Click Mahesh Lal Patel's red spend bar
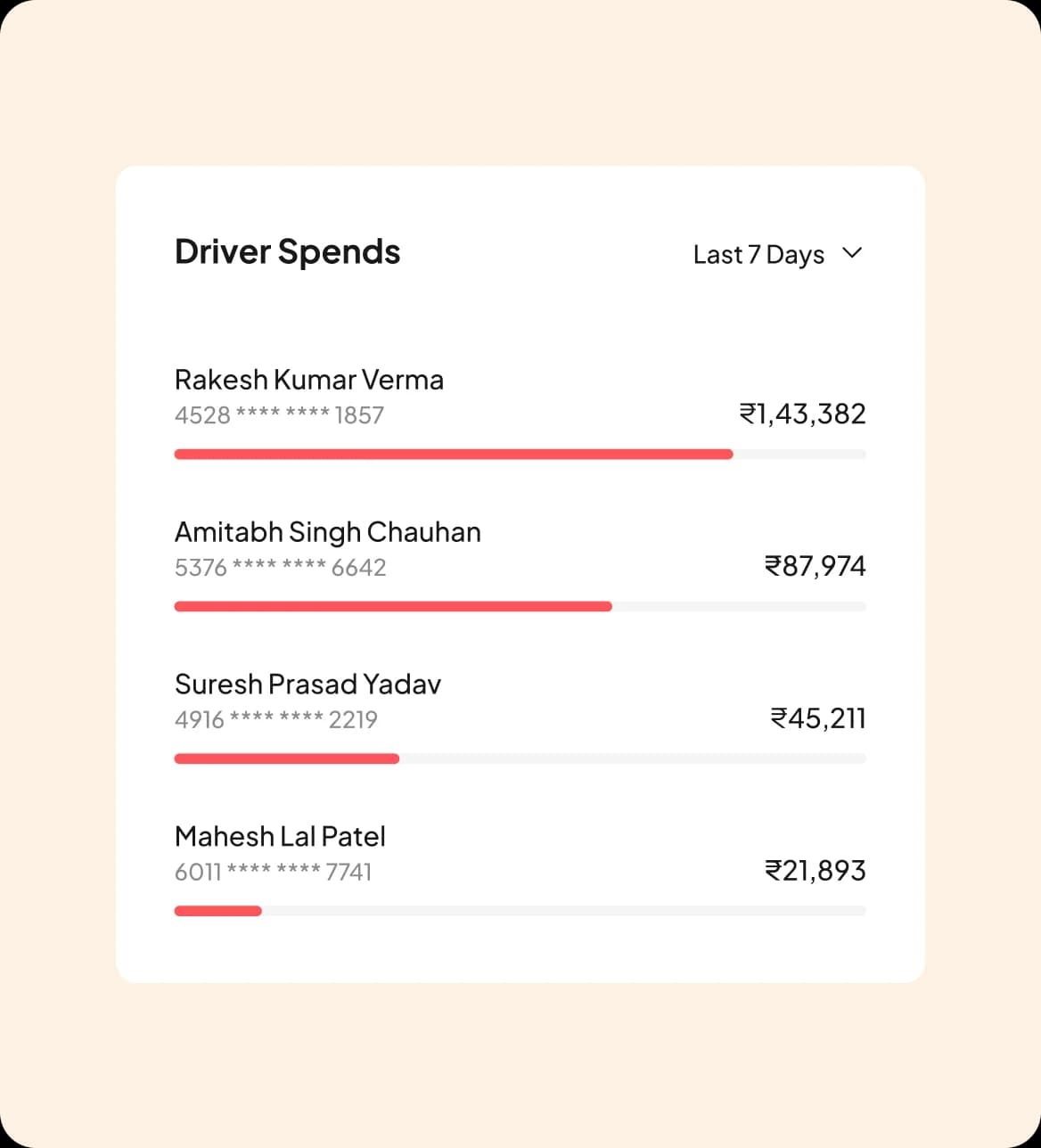Screen dimensions: 1041x1148 point(217,911)
